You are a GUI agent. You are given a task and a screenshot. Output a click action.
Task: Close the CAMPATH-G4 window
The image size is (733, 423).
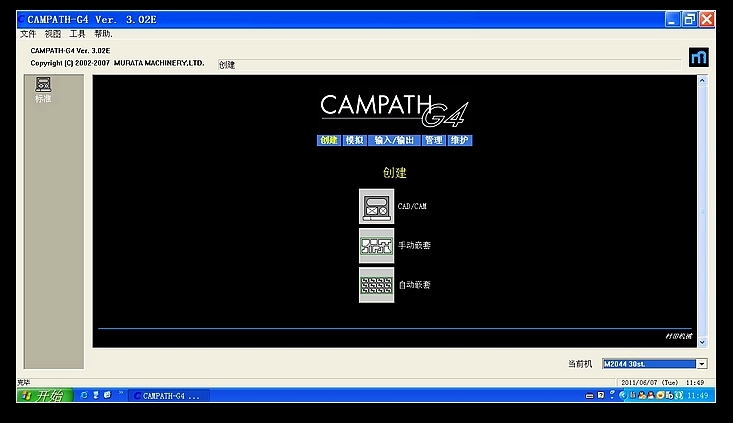(707, 20)
